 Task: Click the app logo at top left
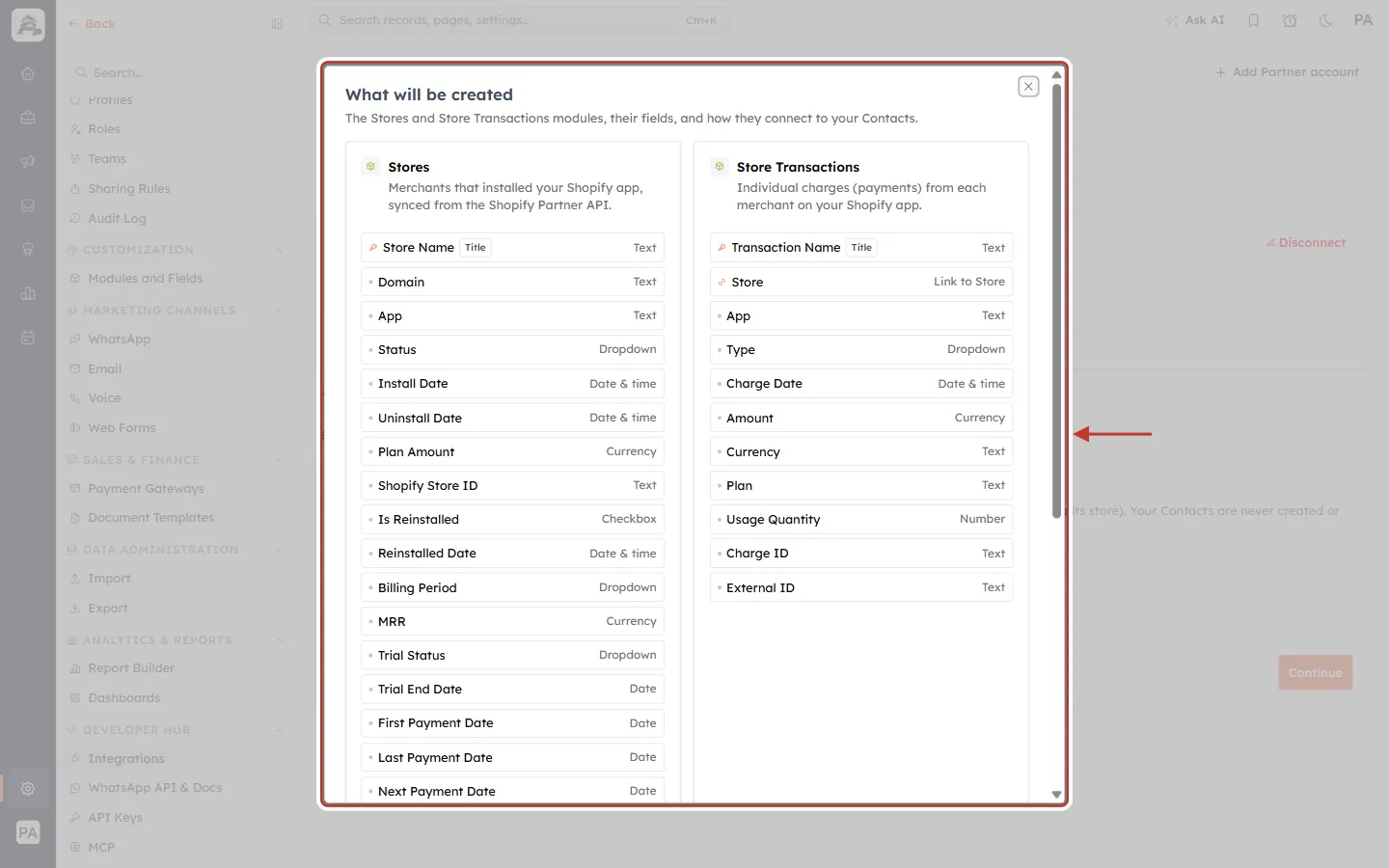pos(28,25)
